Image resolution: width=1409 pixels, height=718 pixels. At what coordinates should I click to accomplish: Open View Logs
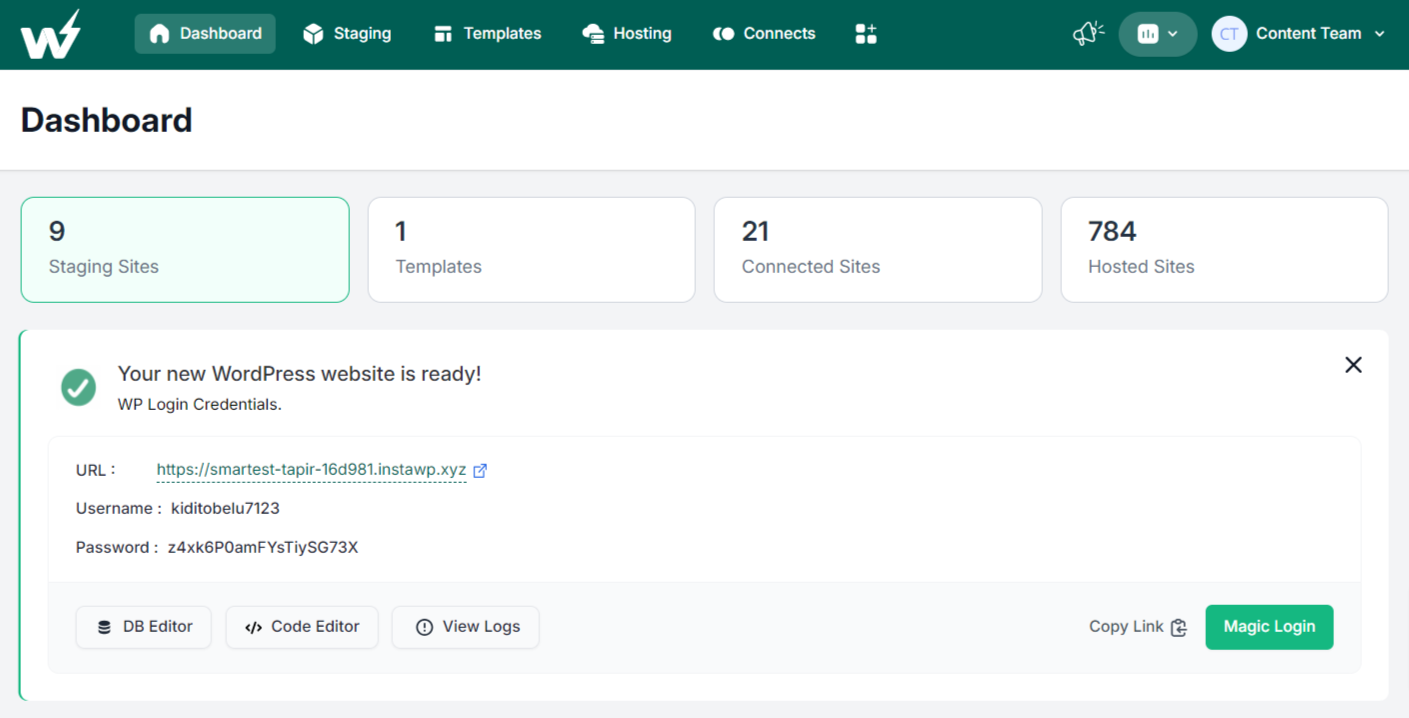465,627
